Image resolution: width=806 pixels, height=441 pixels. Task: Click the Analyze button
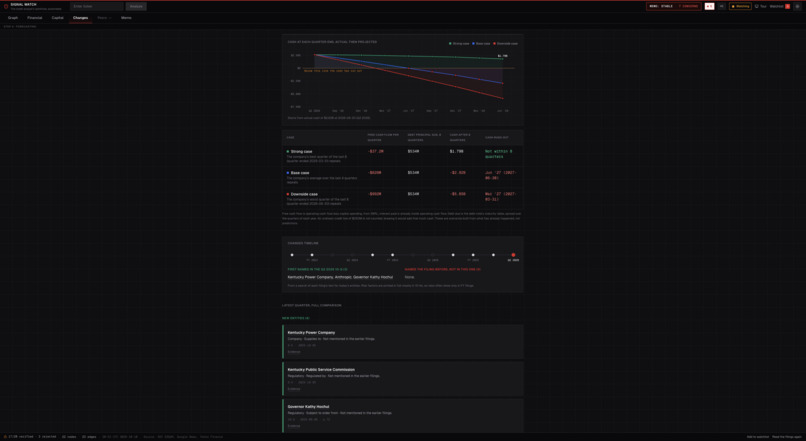coord(136,6)
